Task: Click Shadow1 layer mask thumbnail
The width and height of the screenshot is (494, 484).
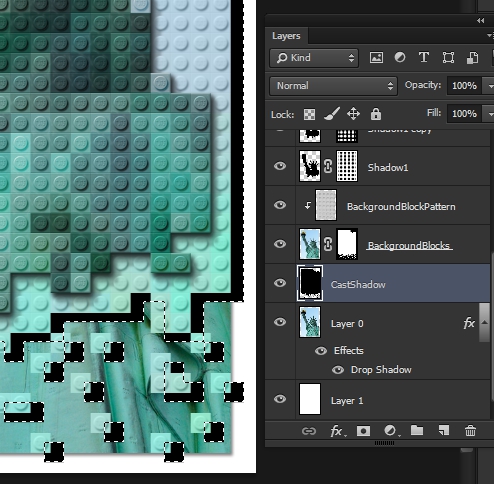Action: coord(347,166)
